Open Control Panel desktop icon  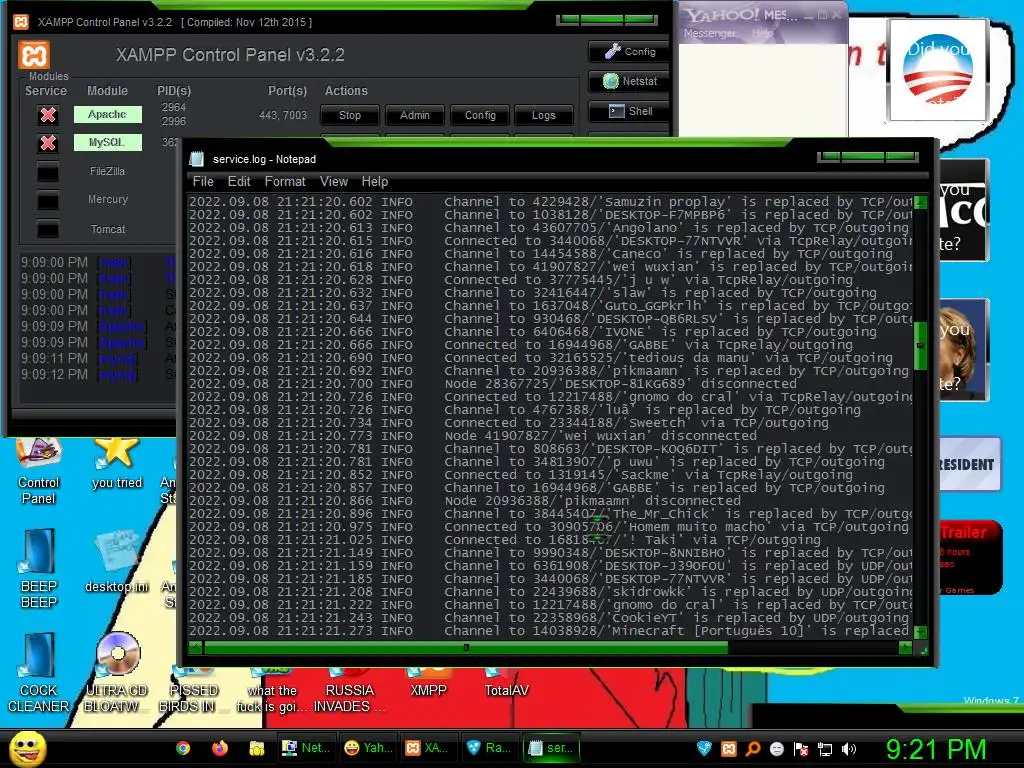39,472
